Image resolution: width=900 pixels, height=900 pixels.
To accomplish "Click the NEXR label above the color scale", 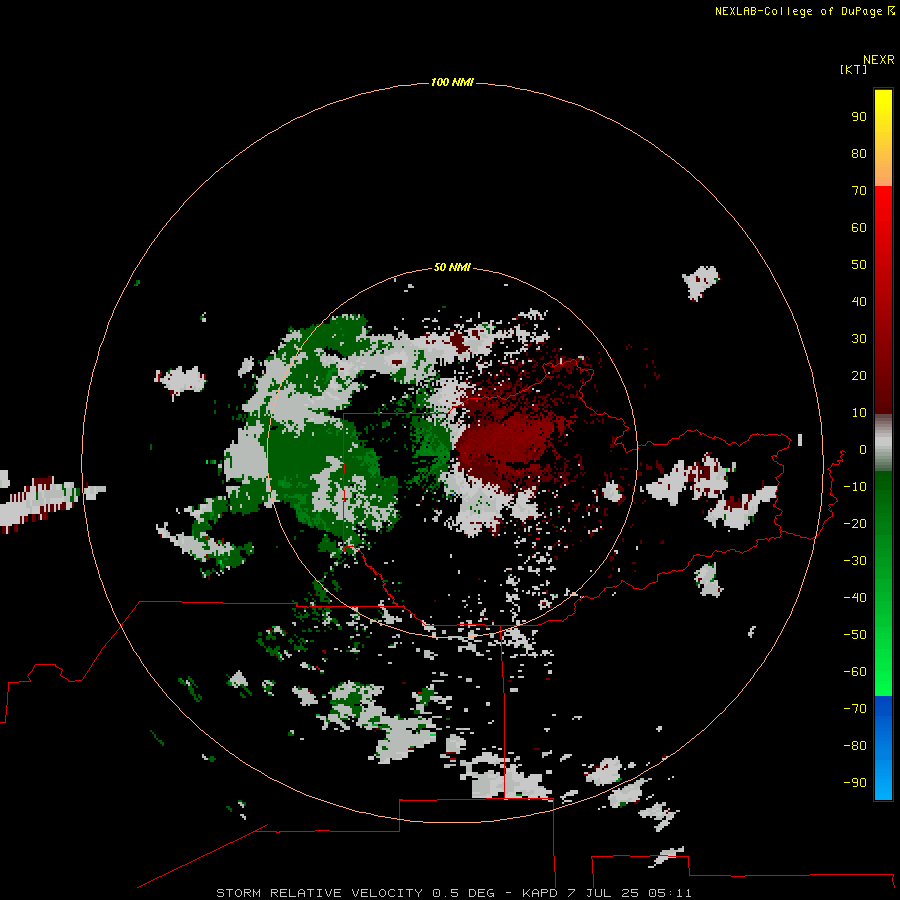I will (878, 60).
